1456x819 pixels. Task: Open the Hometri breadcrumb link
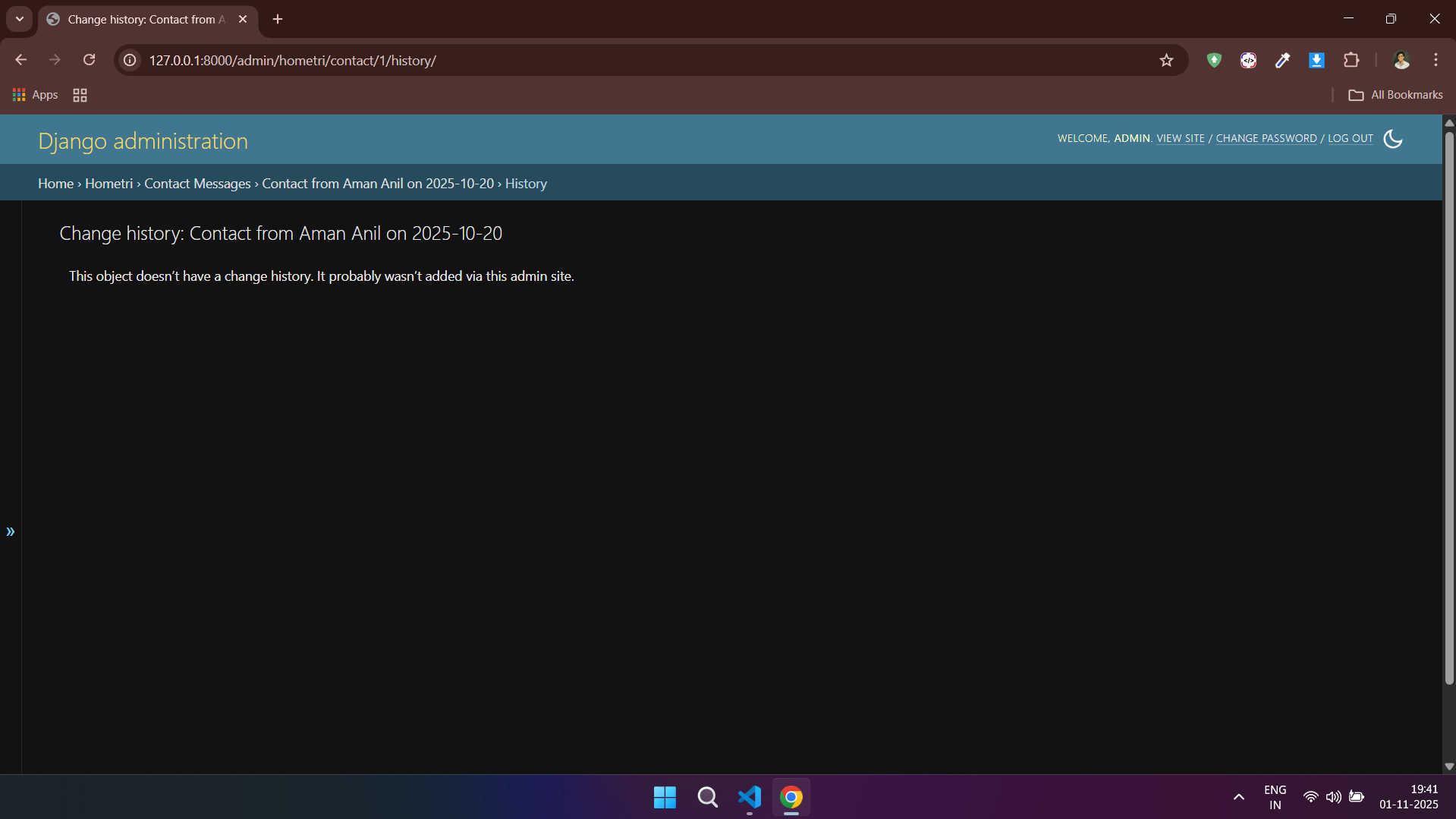pos(108,184)
